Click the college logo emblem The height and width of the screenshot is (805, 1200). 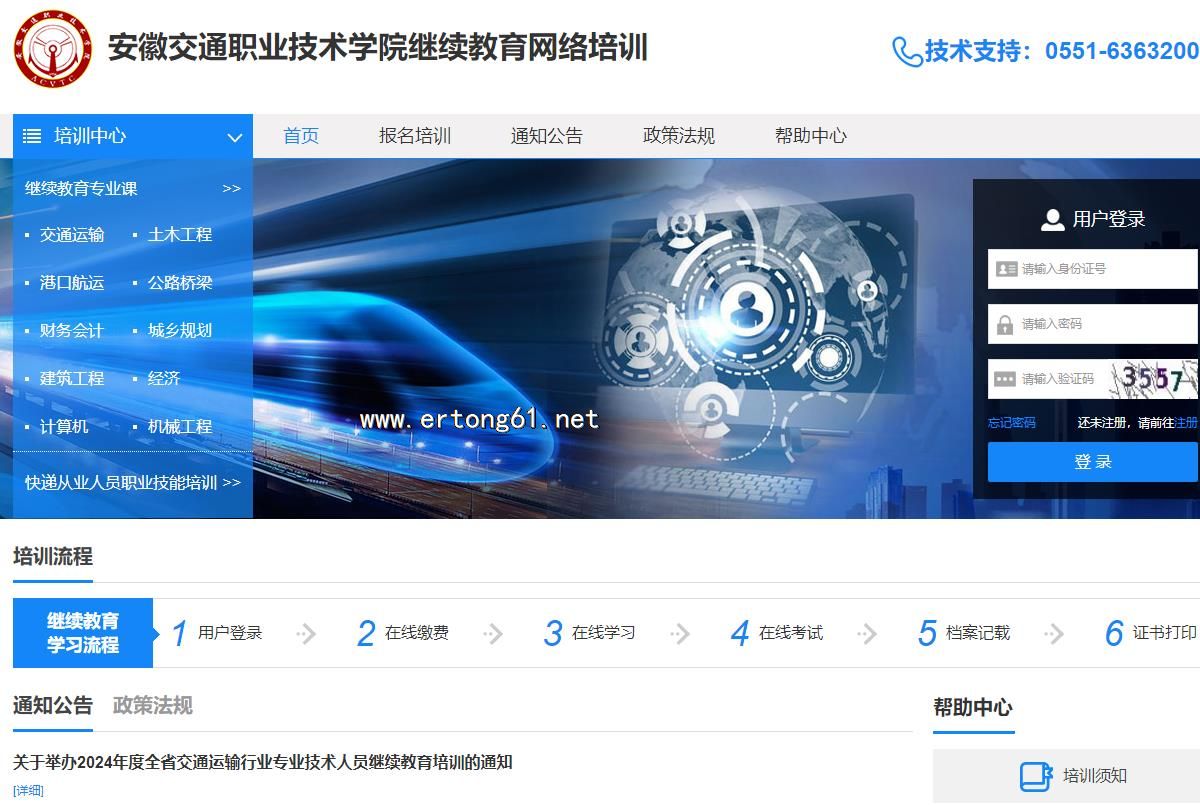[x=53, y=48]
